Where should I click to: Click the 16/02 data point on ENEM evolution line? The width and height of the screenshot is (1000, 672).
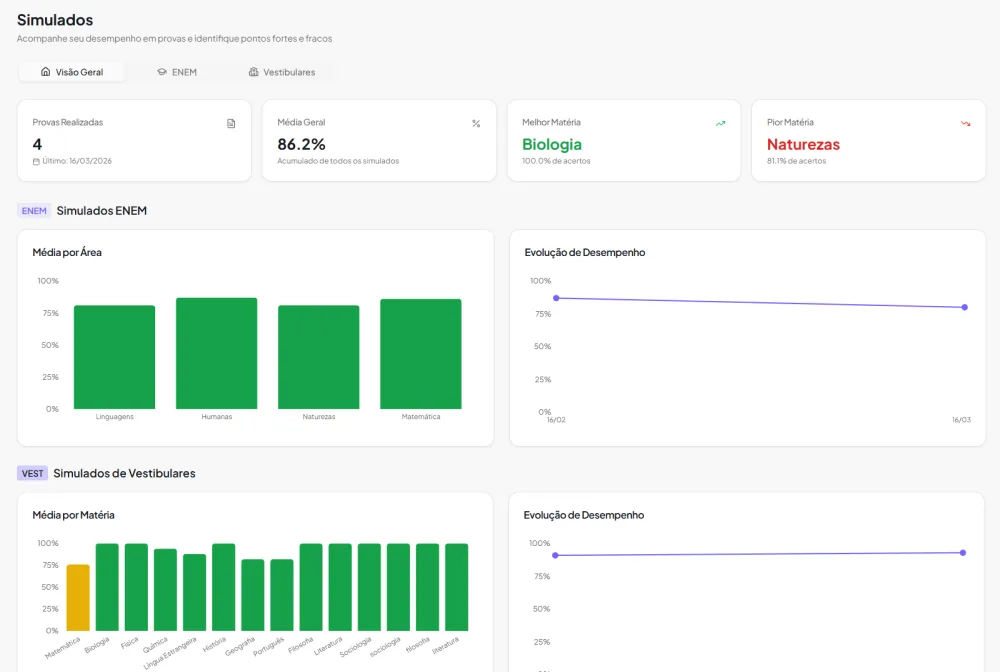click(x=556, y=298)
